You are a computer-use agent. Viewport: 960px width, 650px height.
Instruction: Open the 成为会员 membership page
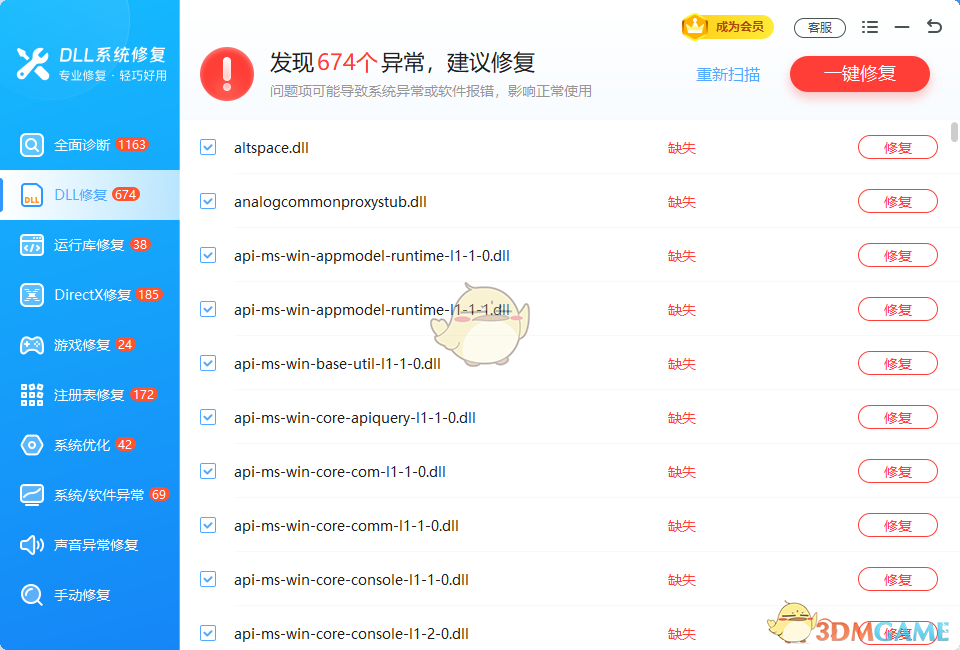[727, 27]
